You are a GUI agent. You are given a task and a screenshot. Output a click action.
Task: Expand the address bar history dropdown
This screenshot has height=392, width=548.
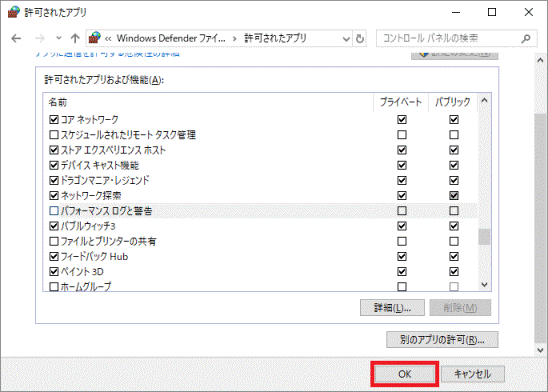(x=346, y=38)
